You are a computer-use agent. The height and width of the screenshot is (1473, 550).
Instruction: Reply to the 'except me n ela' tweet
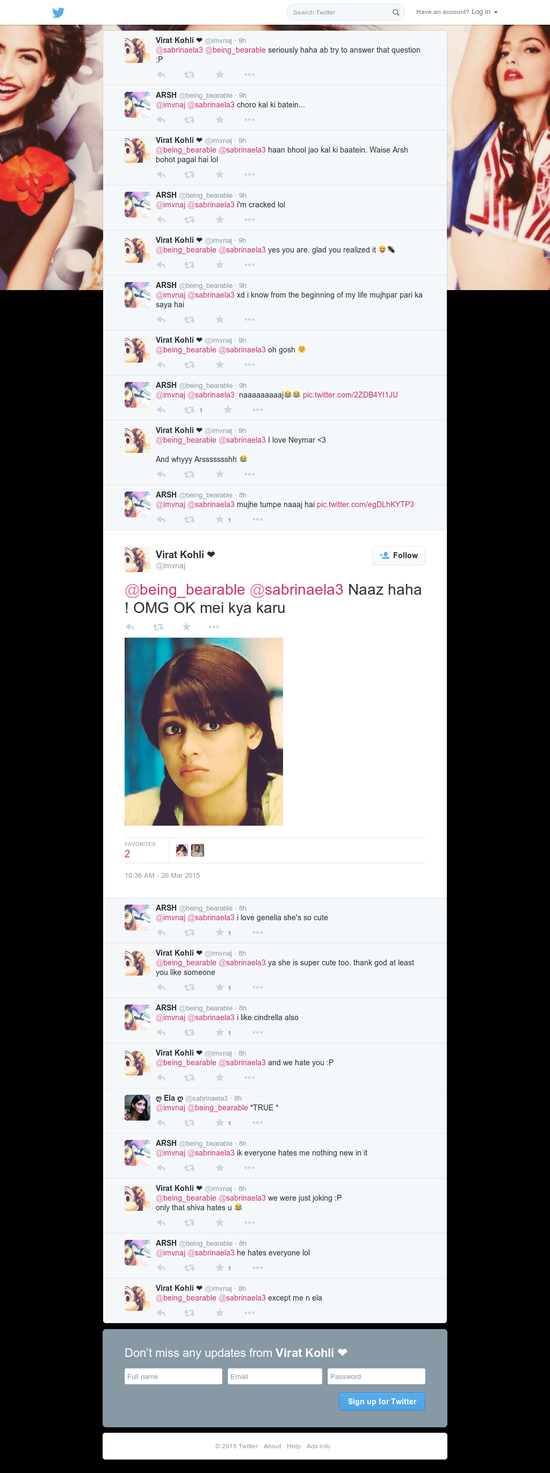coord(161,1313)
